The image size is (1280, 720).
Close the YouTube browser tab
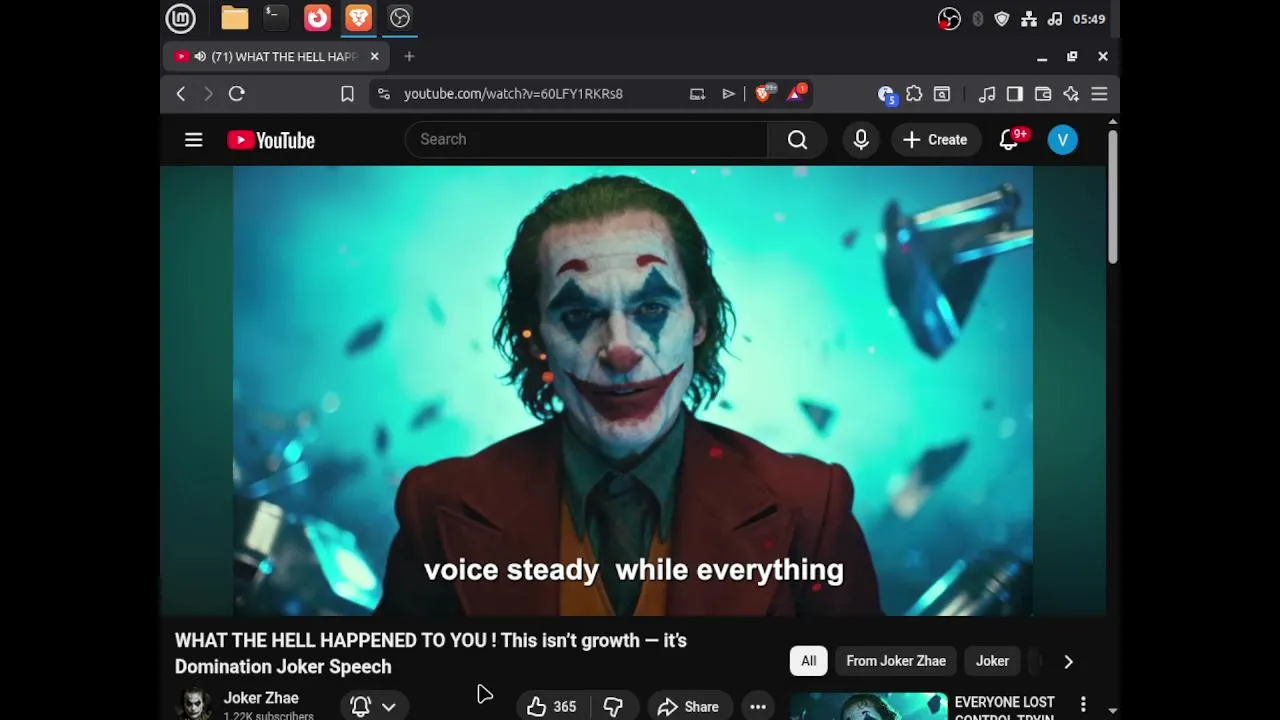pyautogui.click(x=374, y=57)
